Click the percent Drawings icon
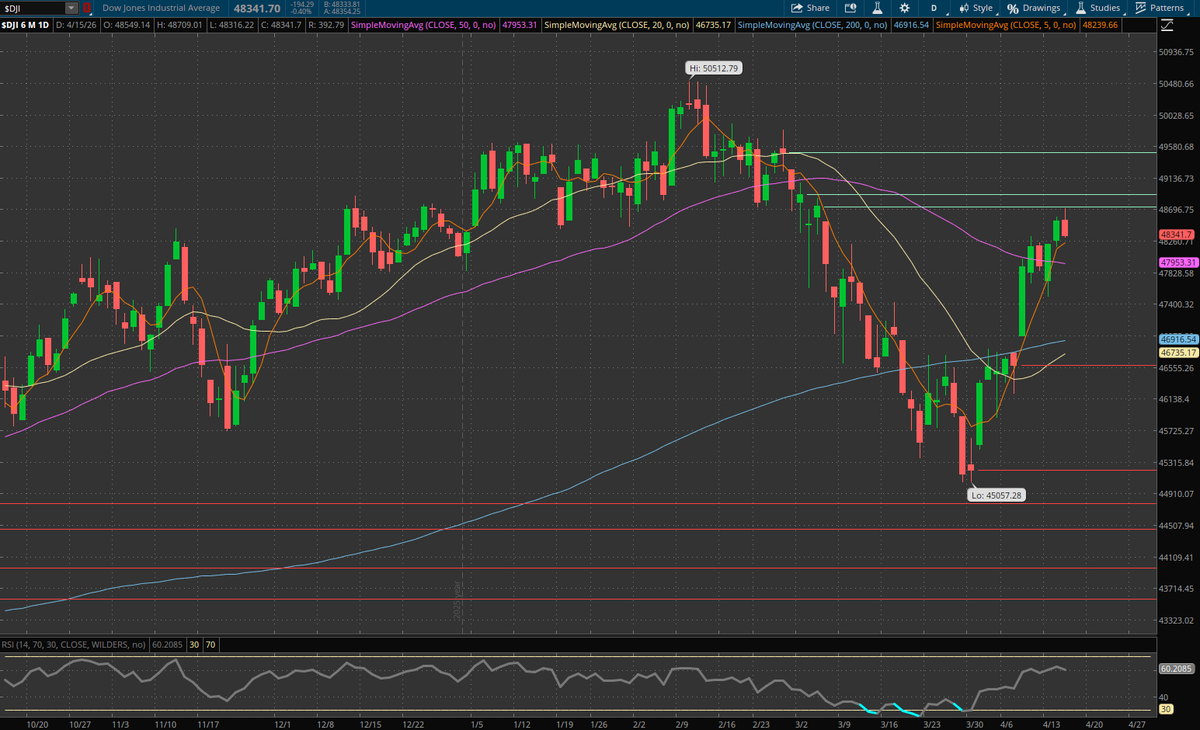Screen dimensions: 1200x730 coord(1012,8)
